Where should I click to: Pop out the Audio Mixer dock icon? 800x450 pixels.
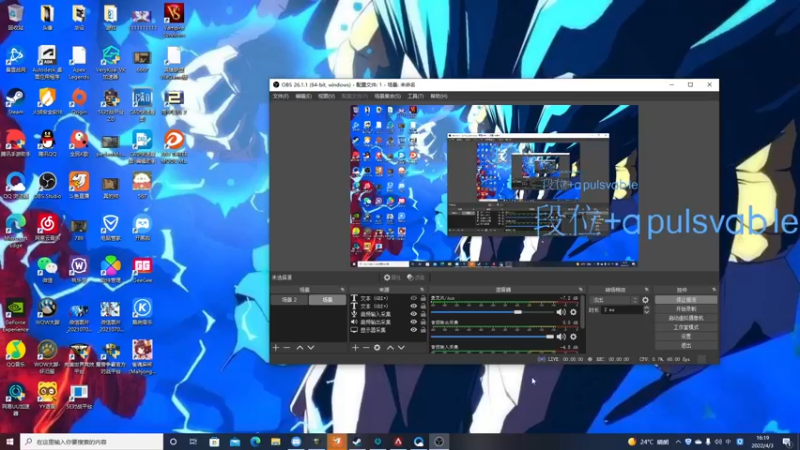point(581,289)
